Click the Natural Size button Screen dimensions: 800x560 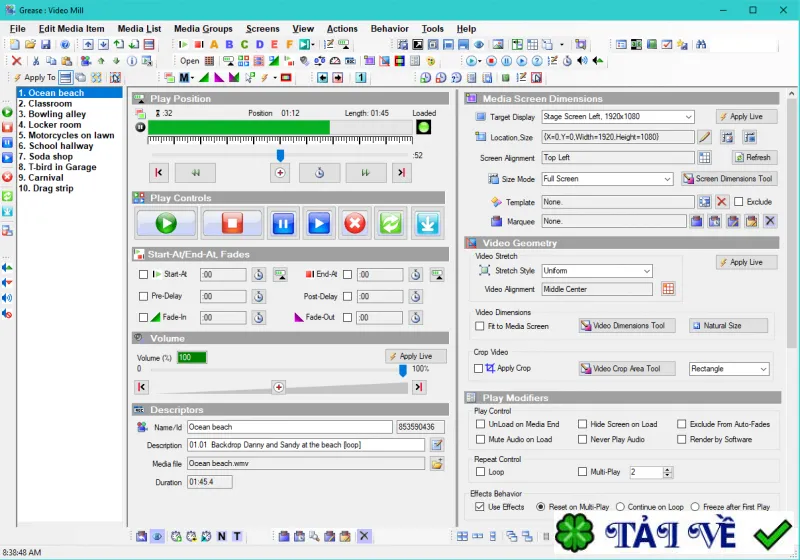click(728, 325)
